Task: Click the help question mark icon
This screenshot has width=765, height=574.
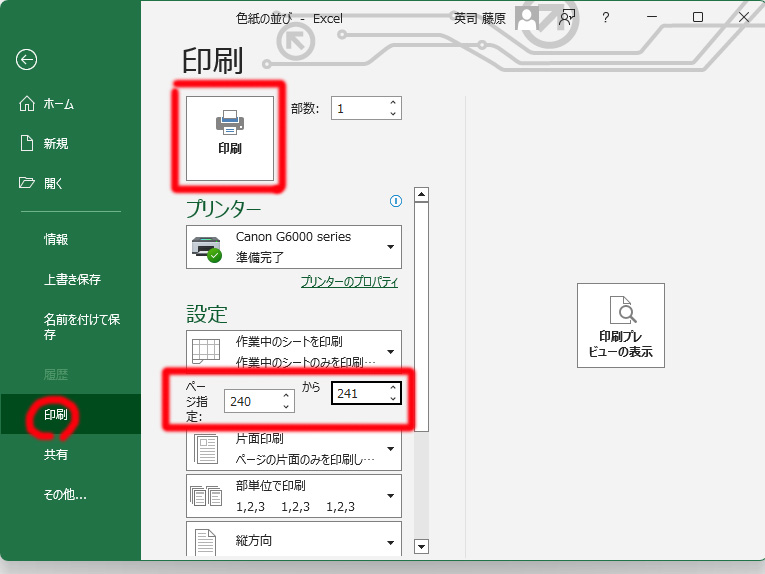Action: [x=606, y=17]
